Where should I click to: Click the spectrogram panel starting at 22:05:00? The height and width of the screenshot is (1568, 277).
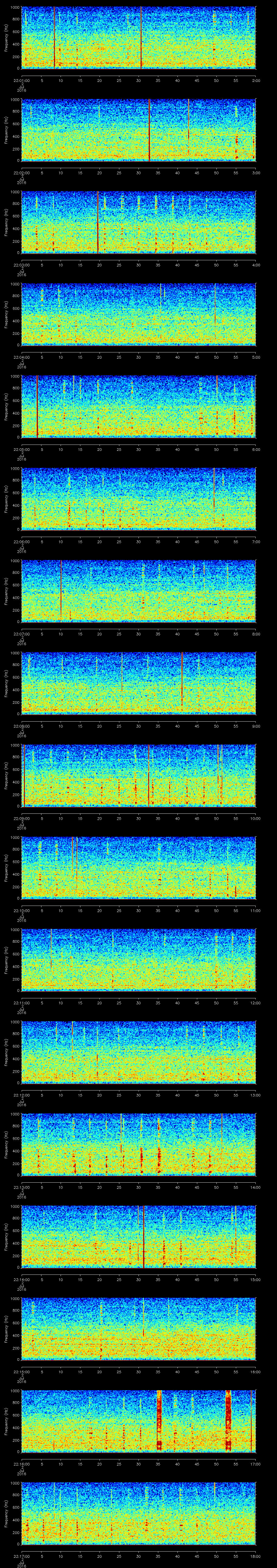click(x=139, y=407)
